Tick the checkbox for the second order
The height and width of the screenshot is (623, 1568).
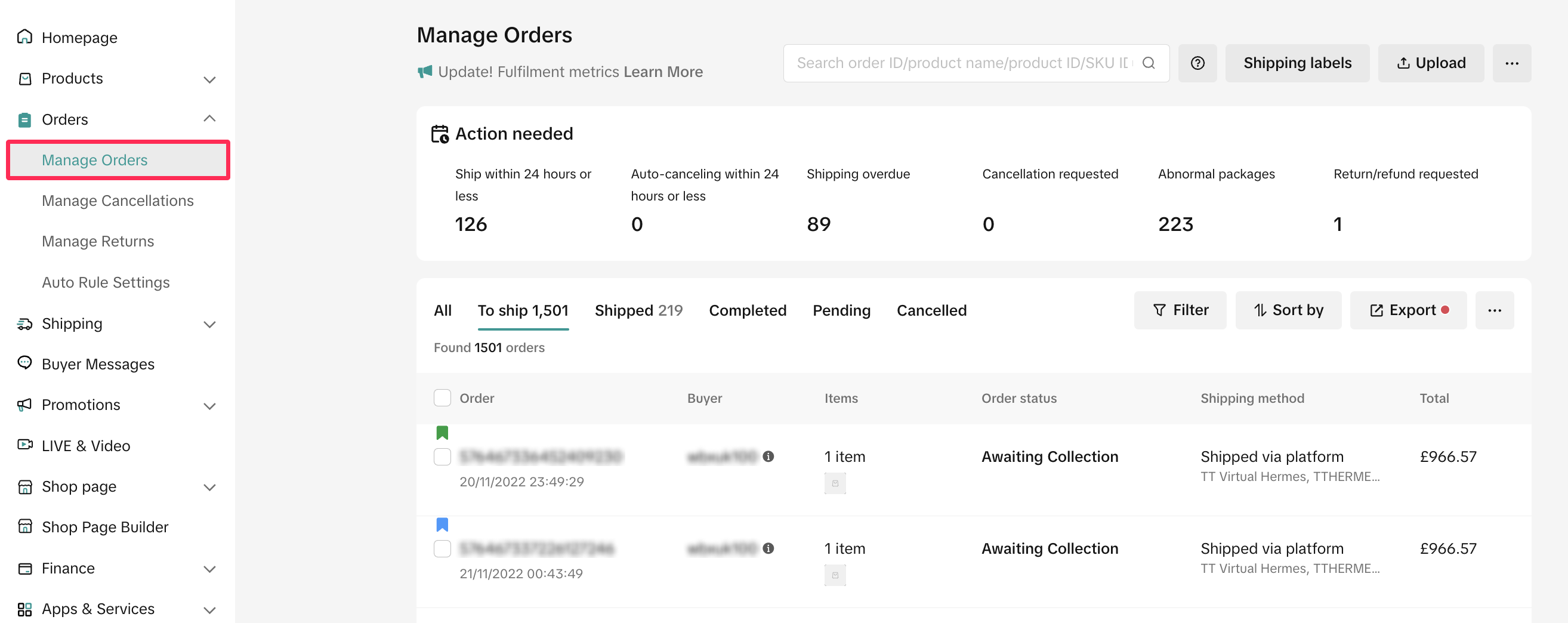(x=442, y=548)
